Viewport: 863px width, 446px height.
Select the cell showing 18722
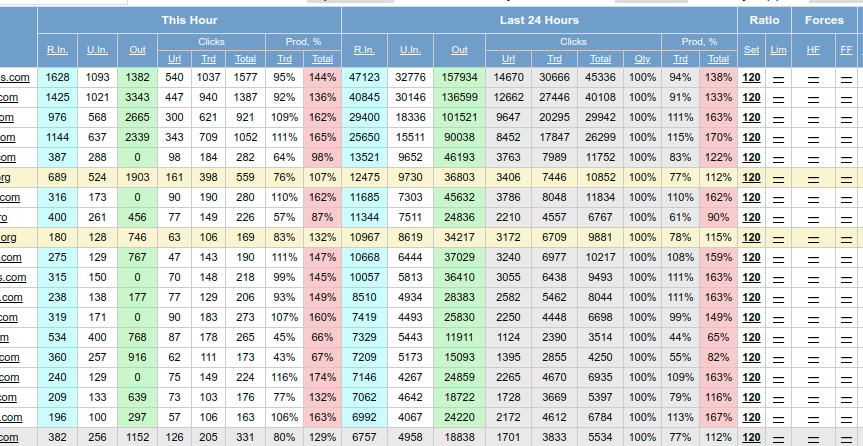[x=459, y=398]
